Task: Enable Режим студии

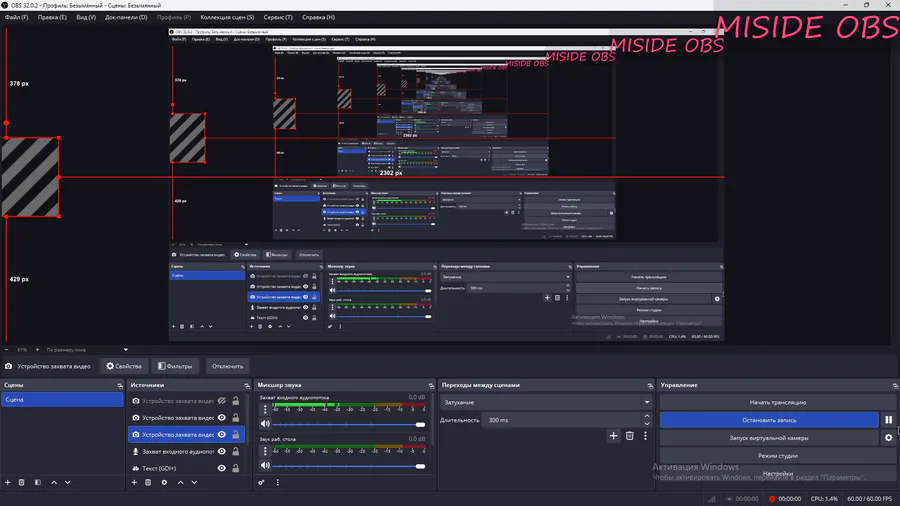Action: [778, 456]
